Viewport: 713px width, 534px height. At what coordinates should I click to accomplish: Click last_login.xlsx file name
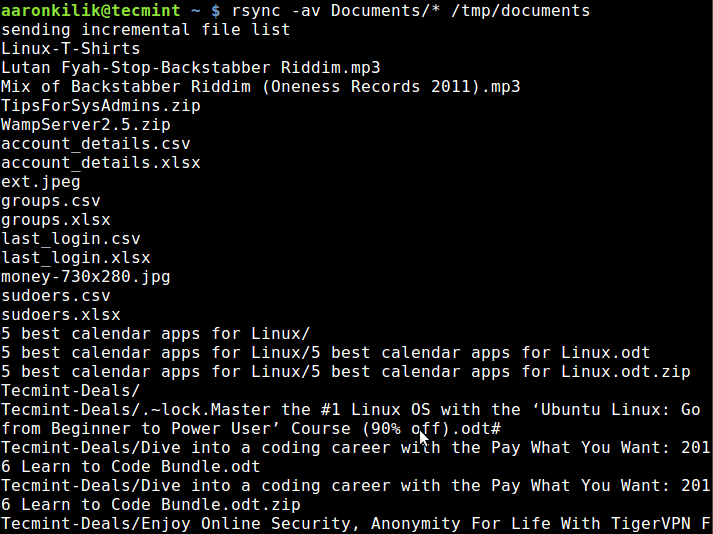pyautogui.click(x=75, y=258)
